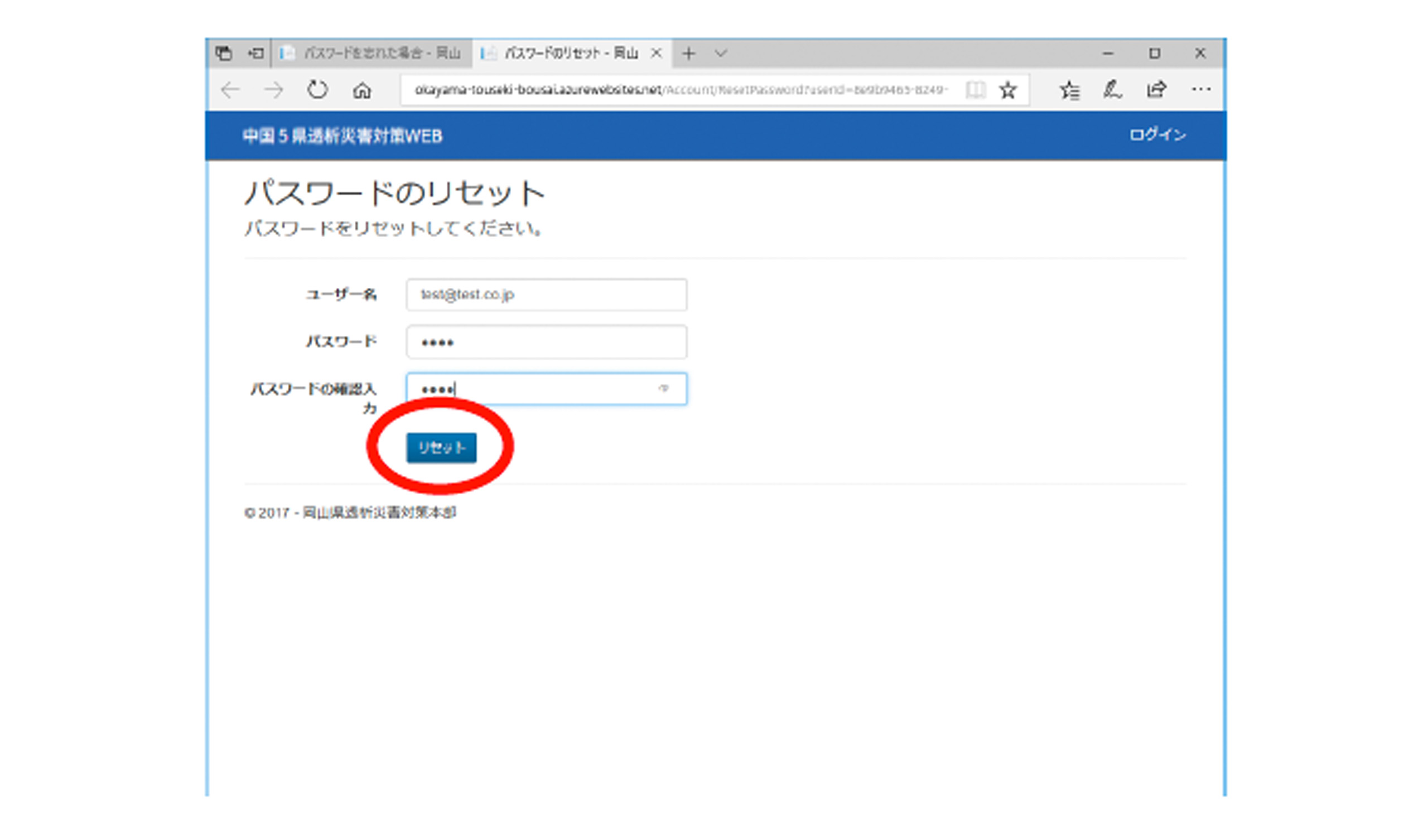This screenshot has height=840, width=1428.
Task: Reveal password with eye icon
Action: 663,388
